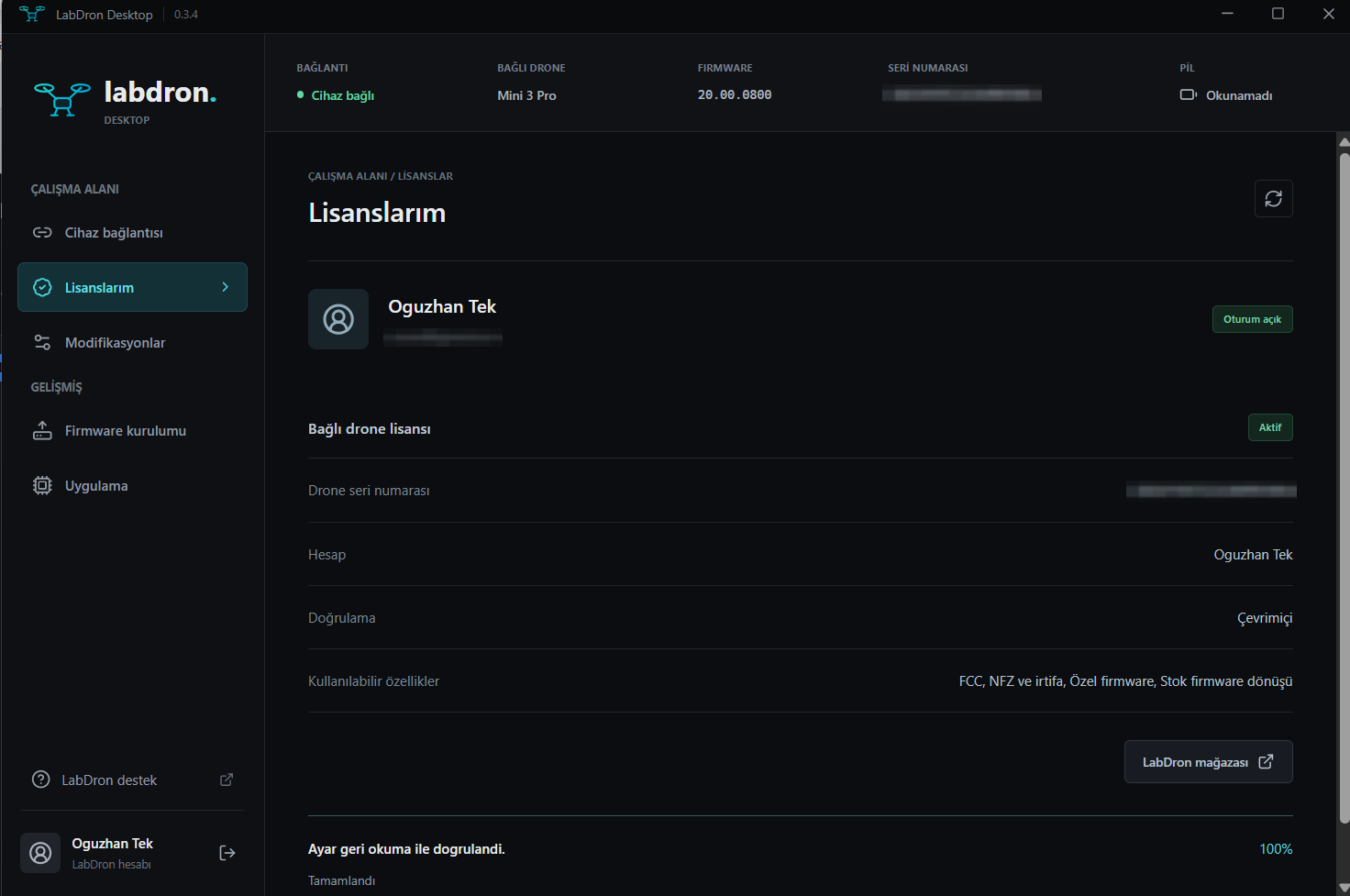1350x896 pixels.
Task: Click the logout icon beside Oguzhan Tek
Action: (227, 853)
